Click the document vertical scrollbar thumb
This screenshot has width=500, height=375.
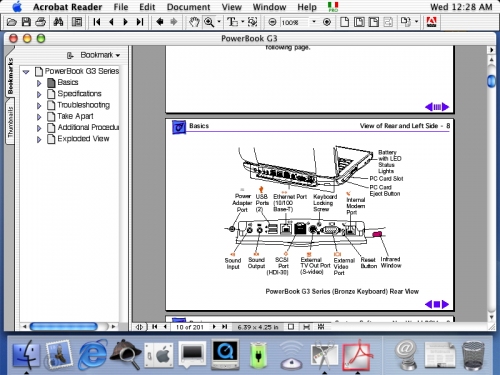point(491,81)
